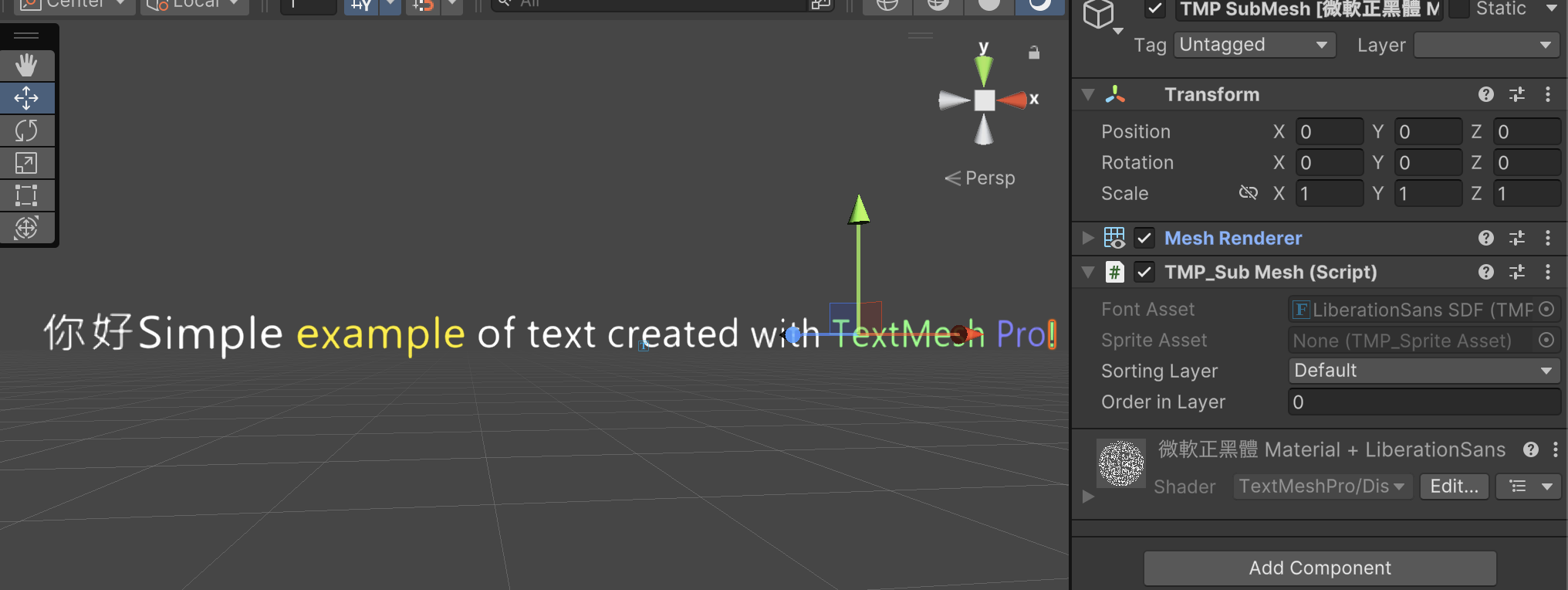1568x590 pixels.
Task: Toggle the Static checkbox
Action: pos(1458,9)
